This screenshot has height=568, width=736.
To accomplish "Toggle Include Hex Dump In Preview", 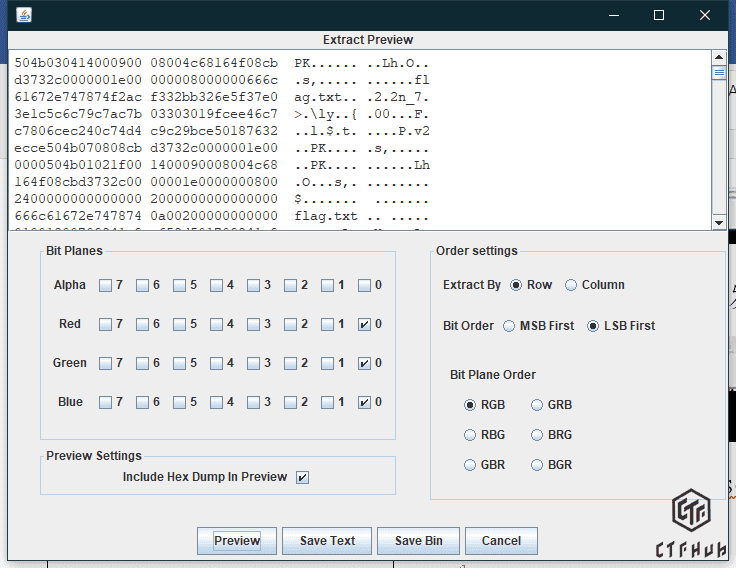I will [303, 477].
